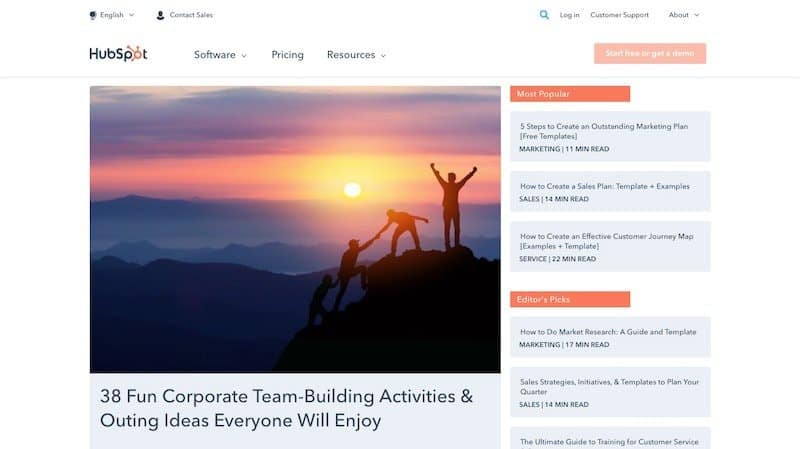Open the Resources navigation menu
Image resolution: width=800 pixels, height=449 pixels.
356,55
